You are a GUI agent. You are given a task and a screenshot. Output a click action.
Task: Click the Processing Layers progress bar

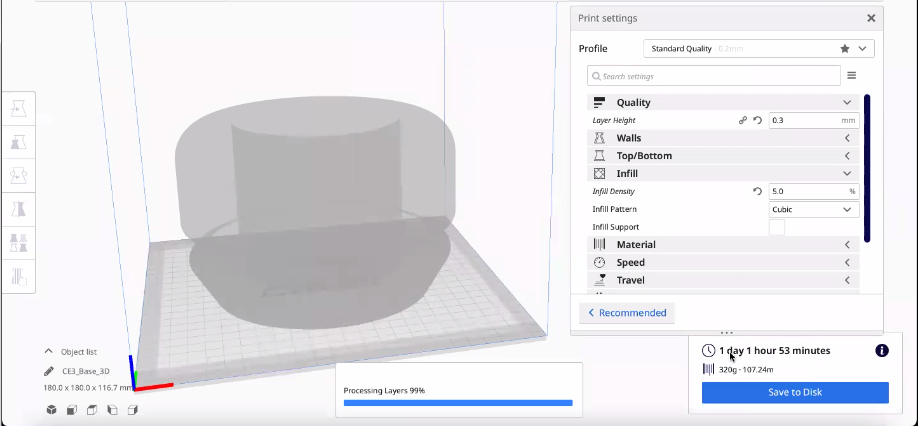tap(458, 403)
